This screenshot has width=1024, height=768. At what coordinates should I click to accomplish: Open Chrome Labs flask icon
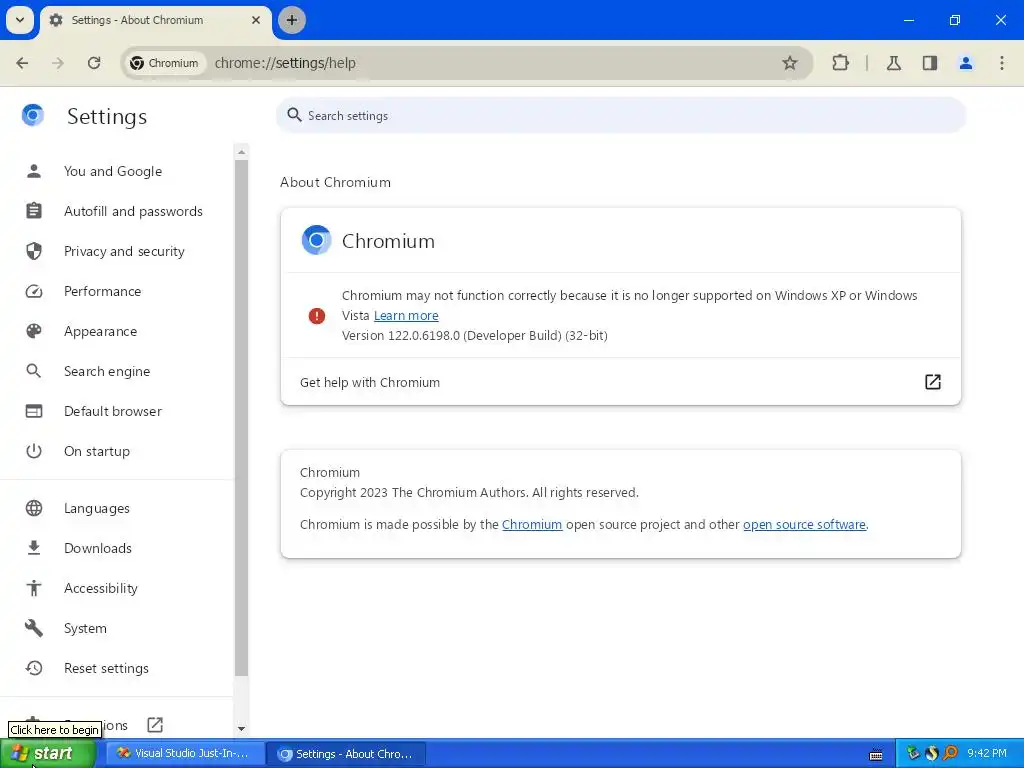coord(894,63)
